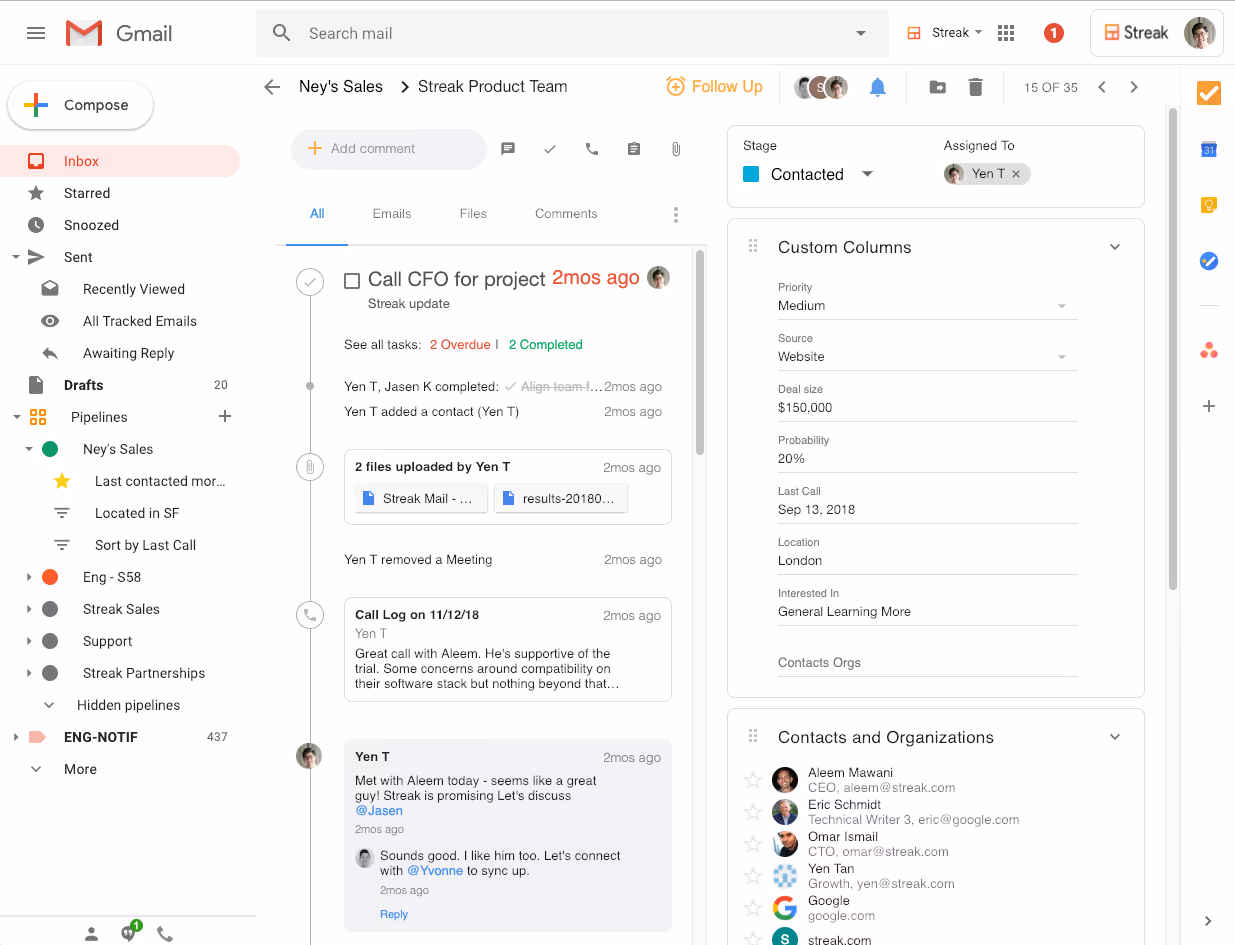Open the @Jasen mention link
Screen dimensions: 1235x945
coord(379,811)
